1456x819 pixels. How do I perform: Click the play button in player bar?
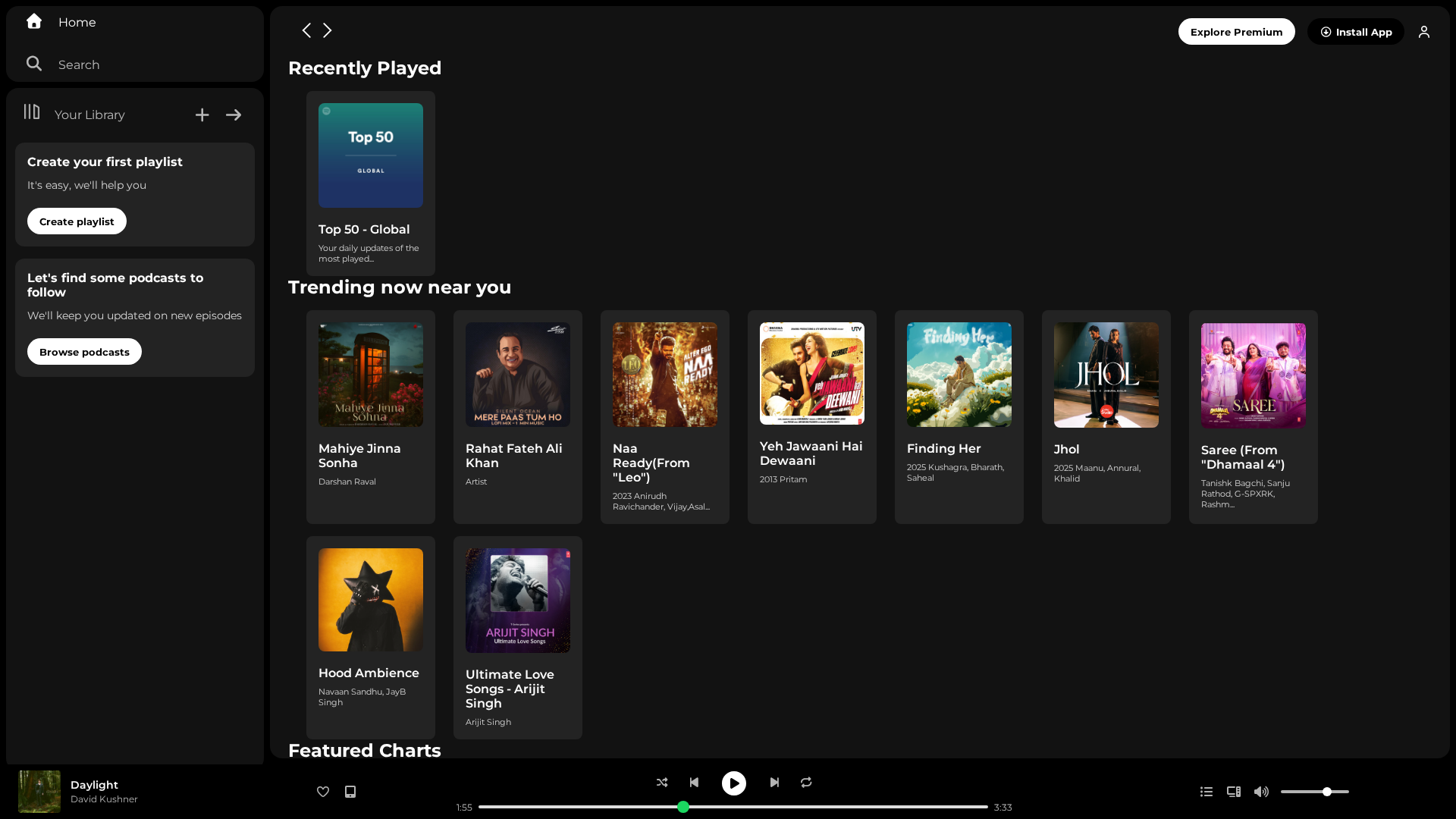click(734, 783)
